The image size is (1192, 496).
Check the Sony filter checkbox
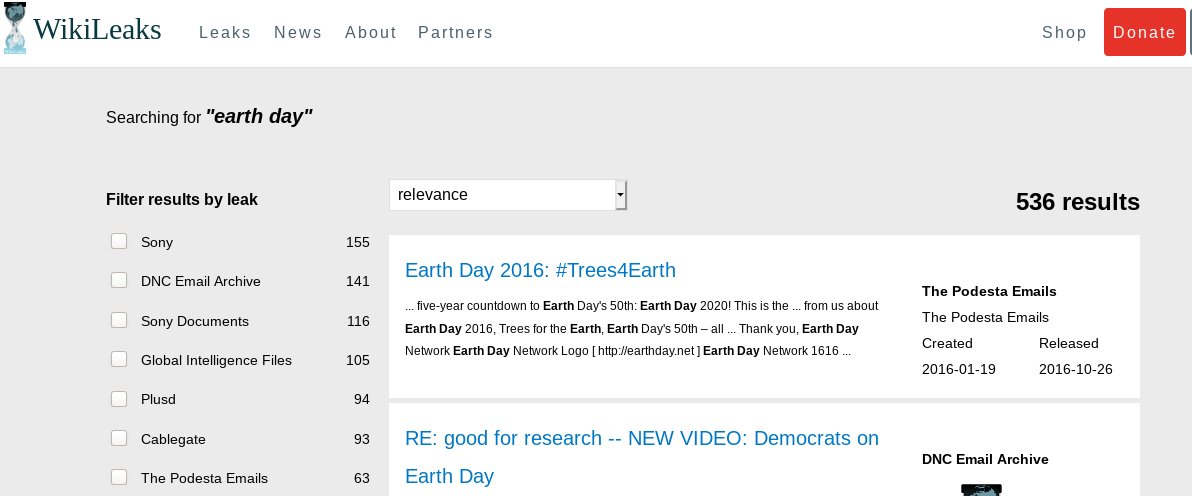pos(119,241)
